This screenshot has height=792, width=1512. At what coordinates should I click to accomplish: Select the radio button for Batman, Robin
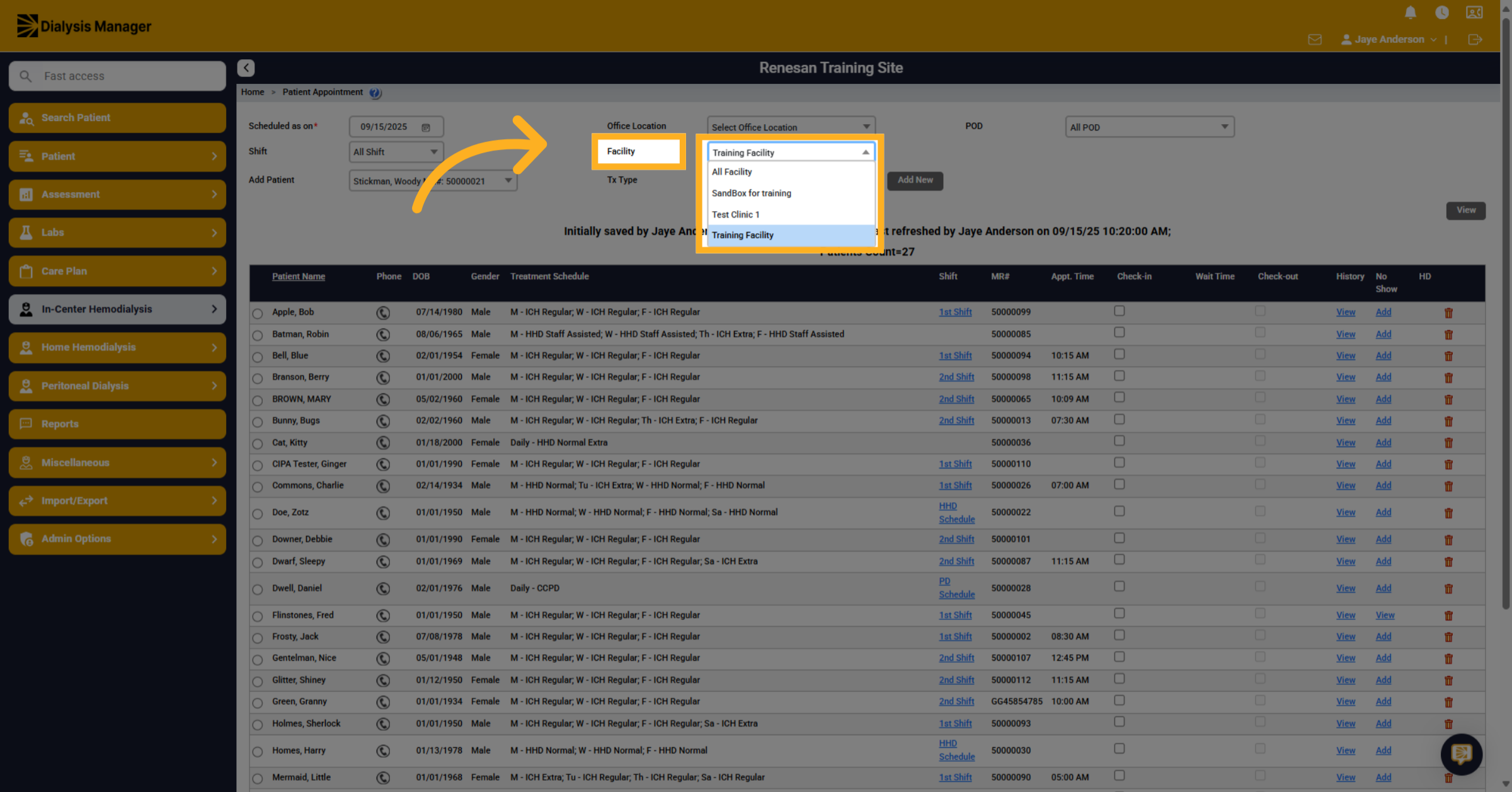(258, 335)
